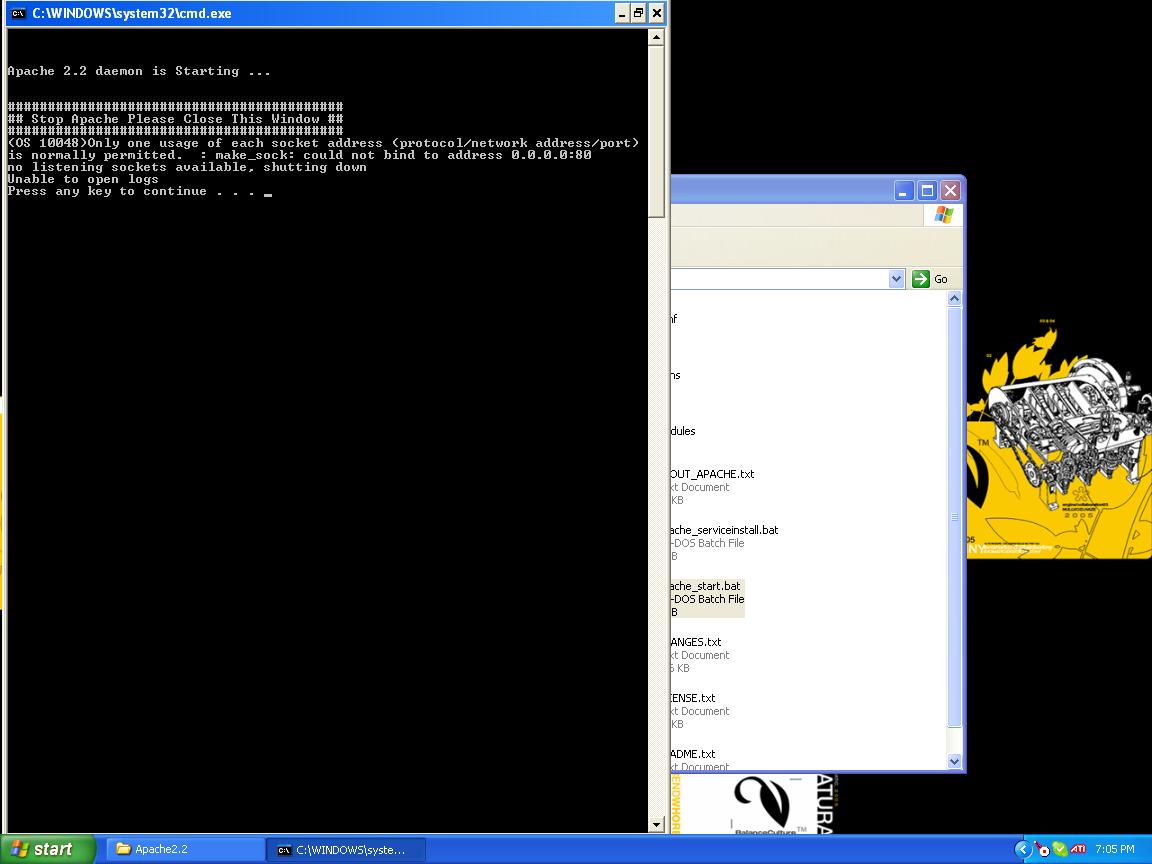
Task: Show hidden icons in the system tray
Action: click(x=1023, y=849)
